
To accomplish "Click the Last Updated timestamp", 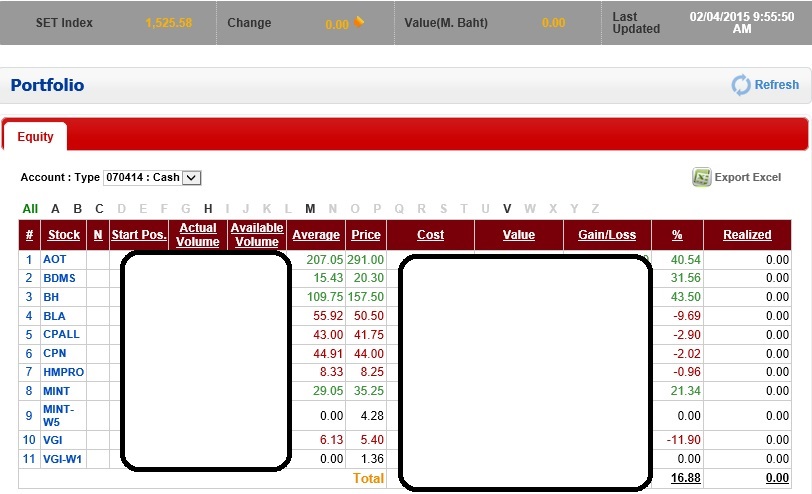I will click(742, 23).
